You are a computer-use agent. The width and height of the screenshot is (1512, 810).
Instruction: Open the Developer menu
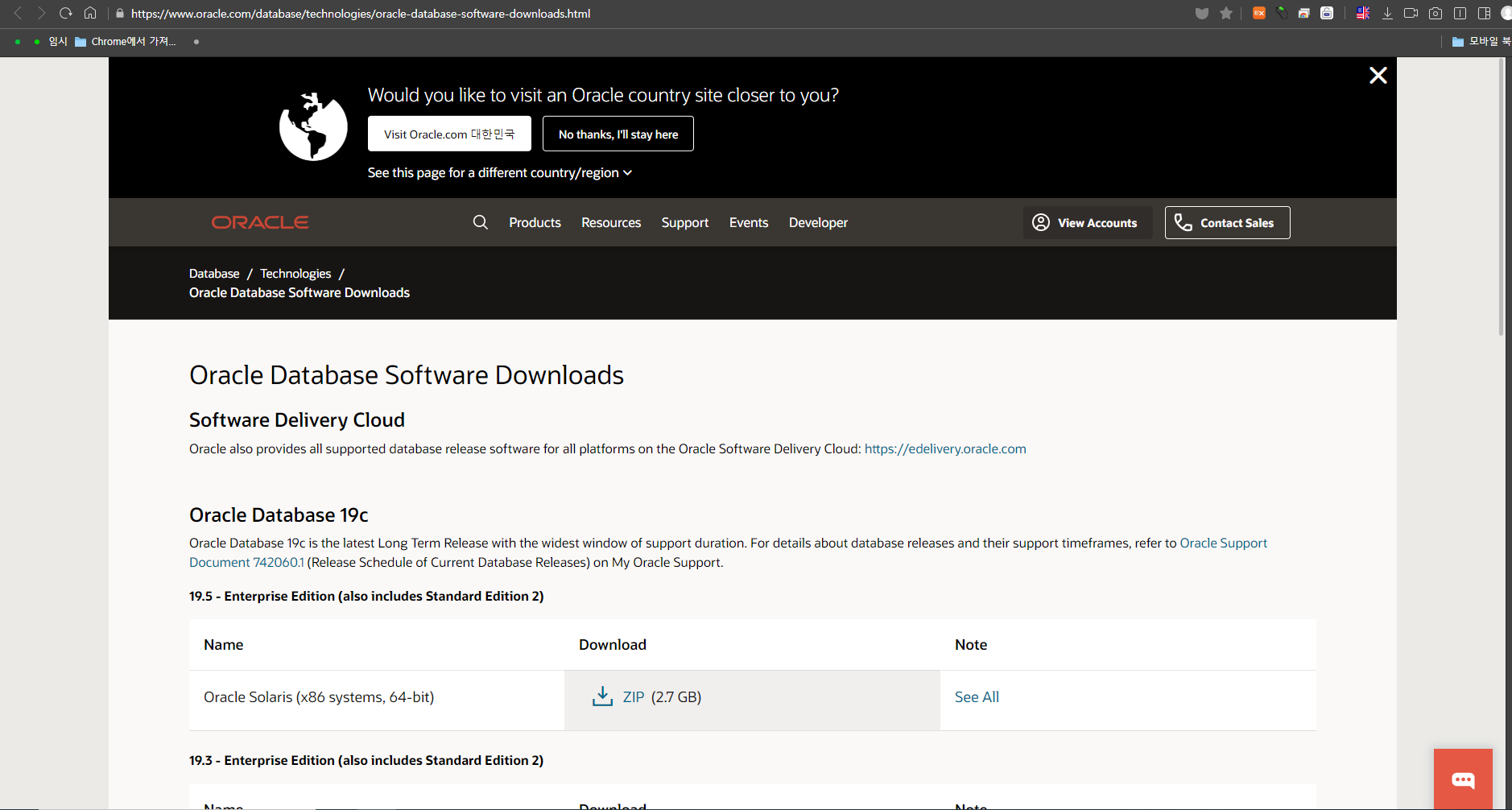click(x=818, y=222)
